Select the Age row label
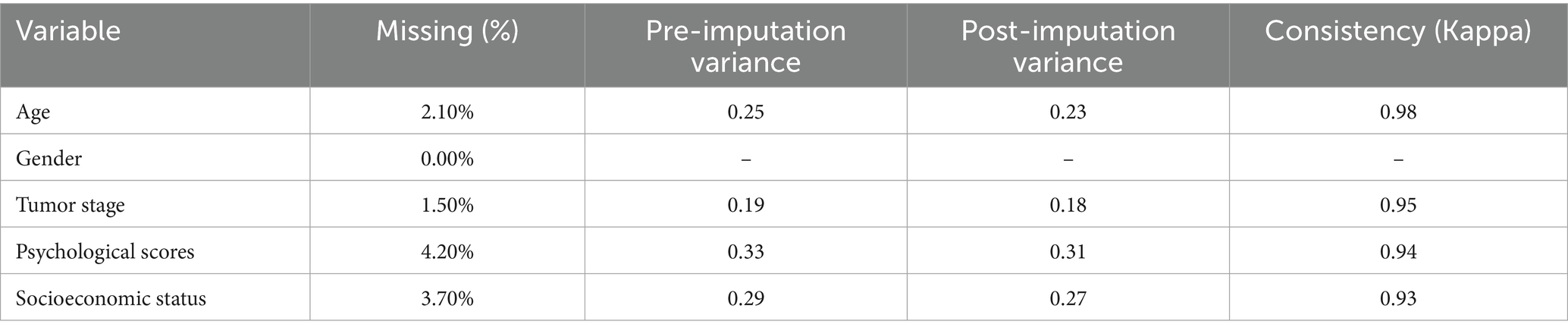The width and height of the screenshot is (1568, 334). click(x=33, y=112)
